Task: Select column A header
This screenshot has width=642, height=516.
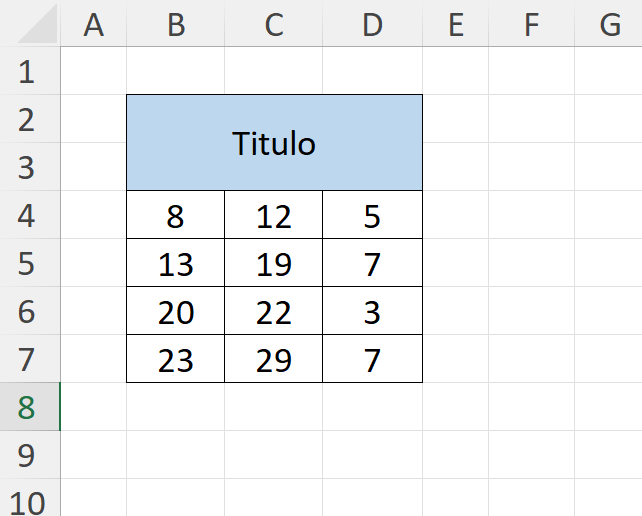Action: point(93,25)
